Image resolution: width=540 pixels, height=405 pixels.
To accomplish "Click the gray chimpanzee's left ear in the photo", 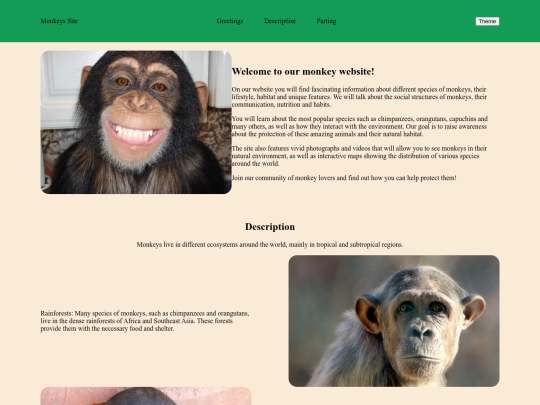I will [x=367, y=314].
